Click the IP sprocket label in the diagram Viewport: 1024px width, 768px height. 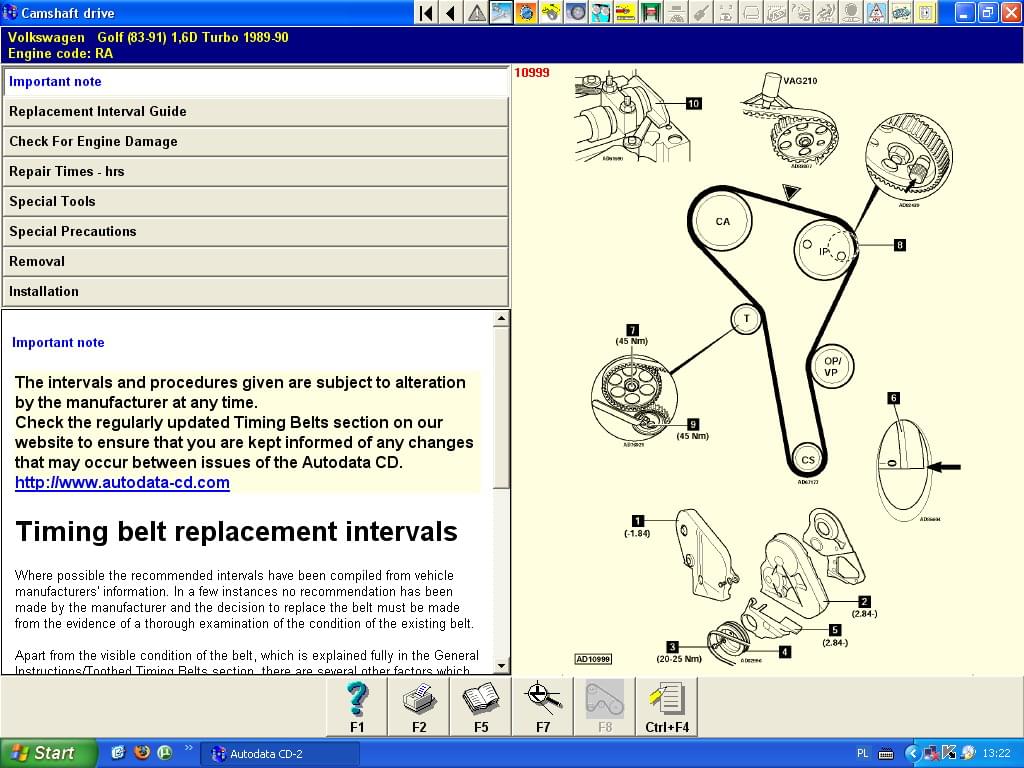824,251
